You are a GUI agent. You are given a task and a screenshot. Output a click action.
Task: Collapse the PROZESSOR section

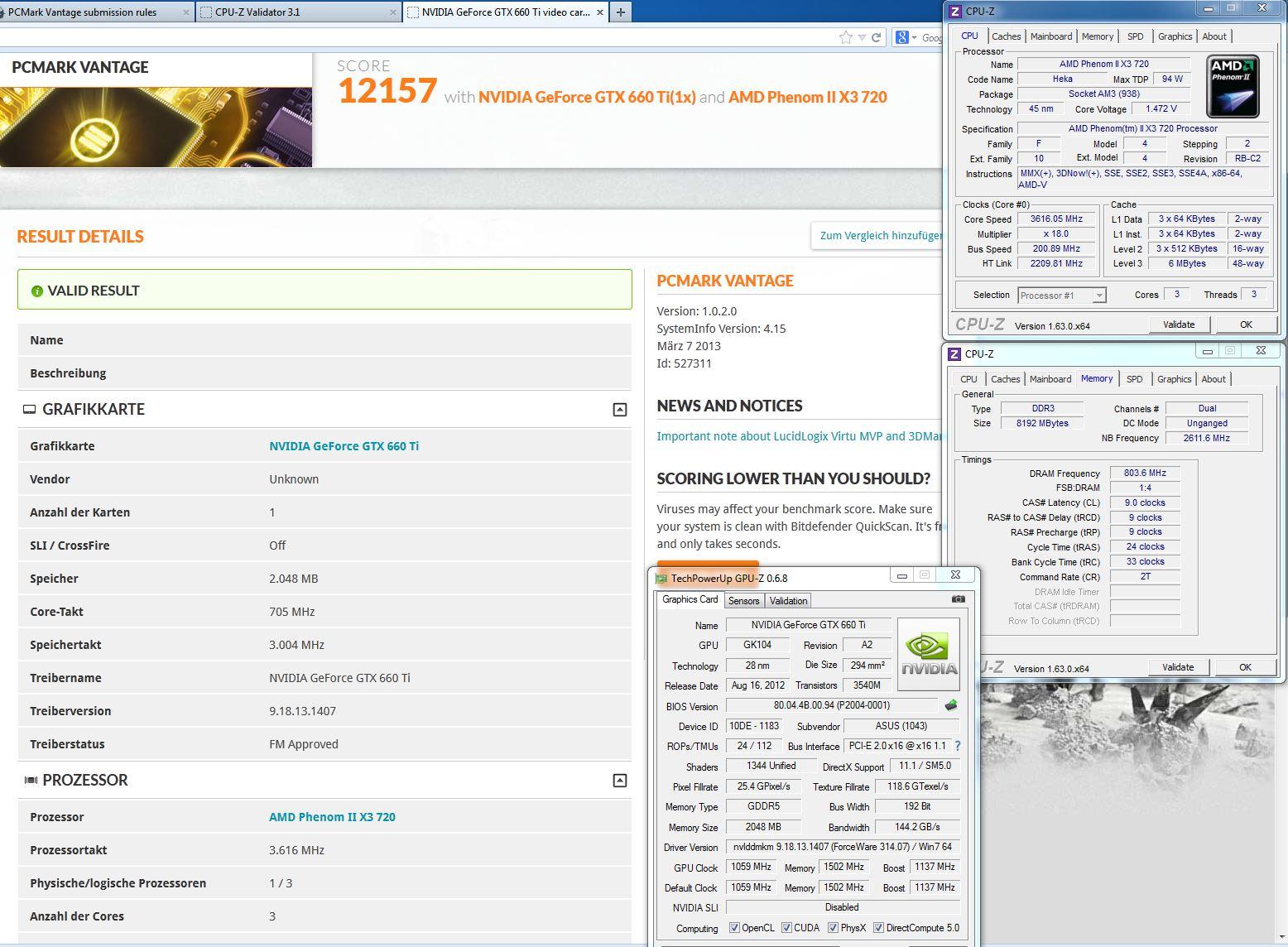pos(620,781)
